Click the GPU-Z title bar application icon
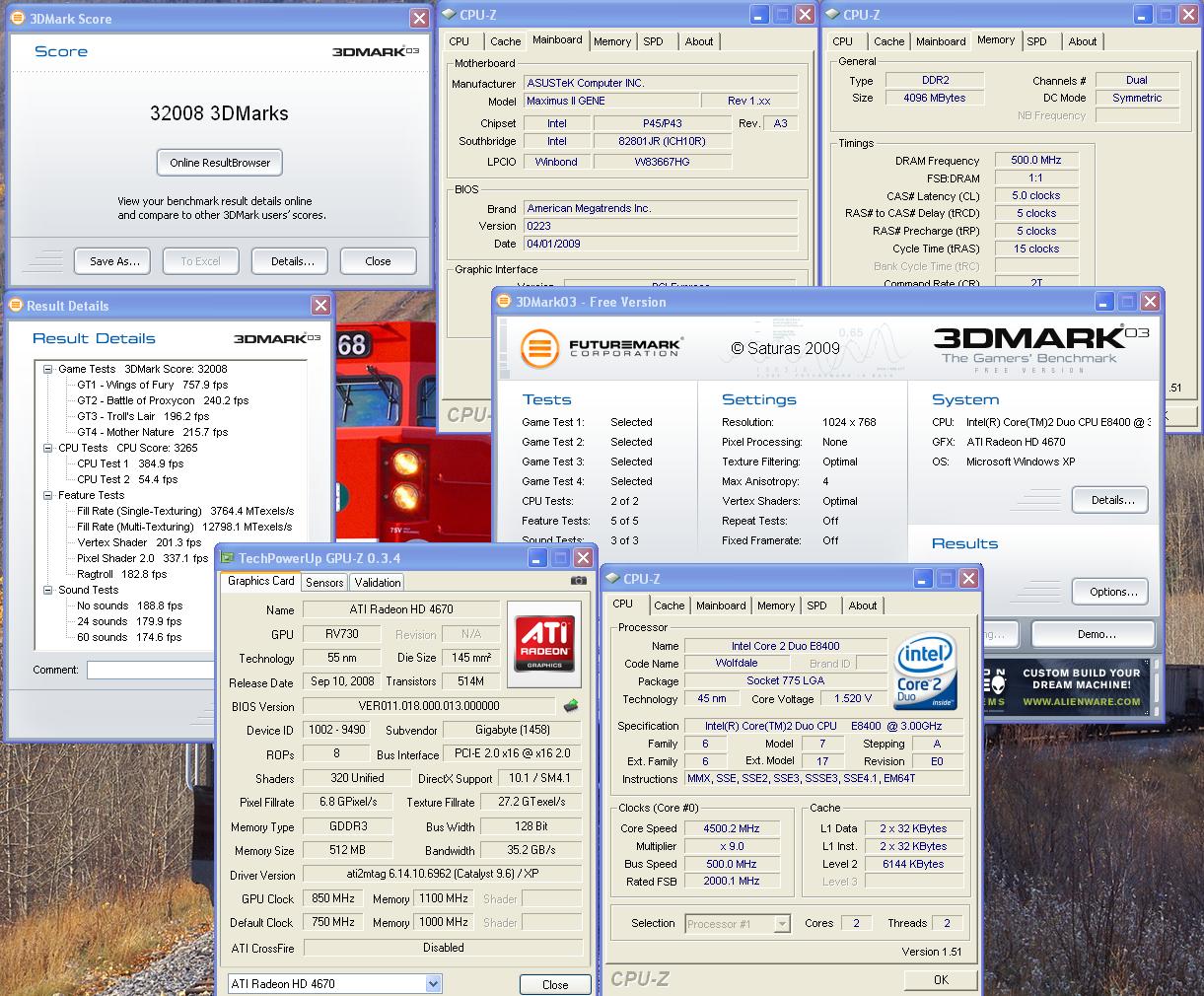This screenshot has width=1204, height=996. tap(227, 558)
